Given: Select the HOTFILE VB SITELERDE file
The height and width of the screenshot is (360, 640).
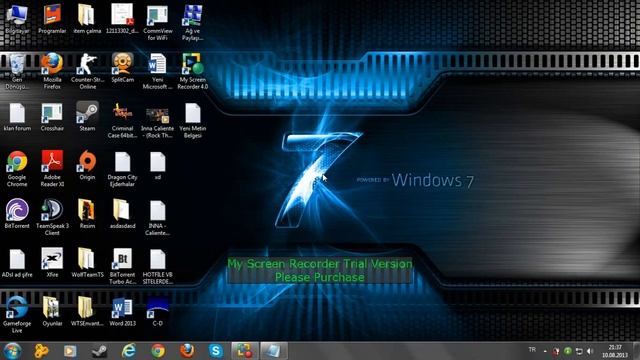Looking at the screenshot, I should [x=158, y=266].
